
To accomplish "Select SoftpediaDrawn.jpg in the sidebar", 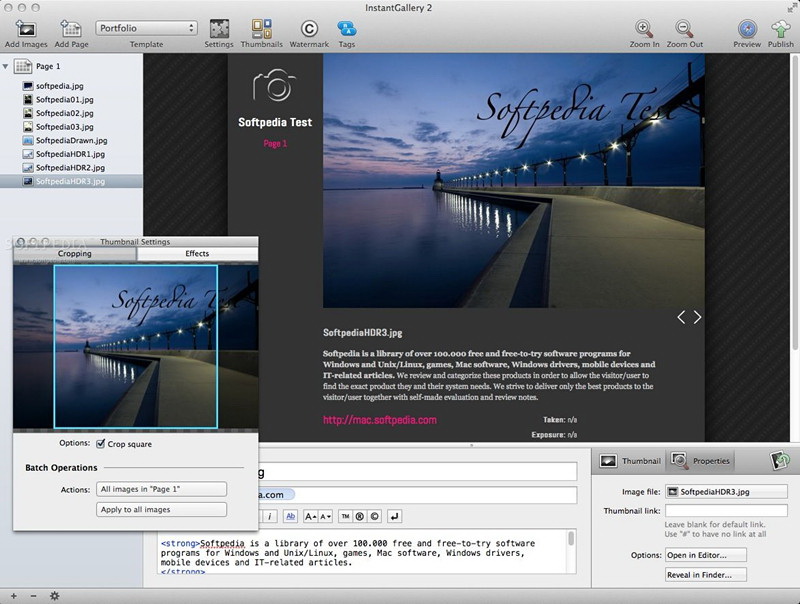I will [x=68, y=141].
